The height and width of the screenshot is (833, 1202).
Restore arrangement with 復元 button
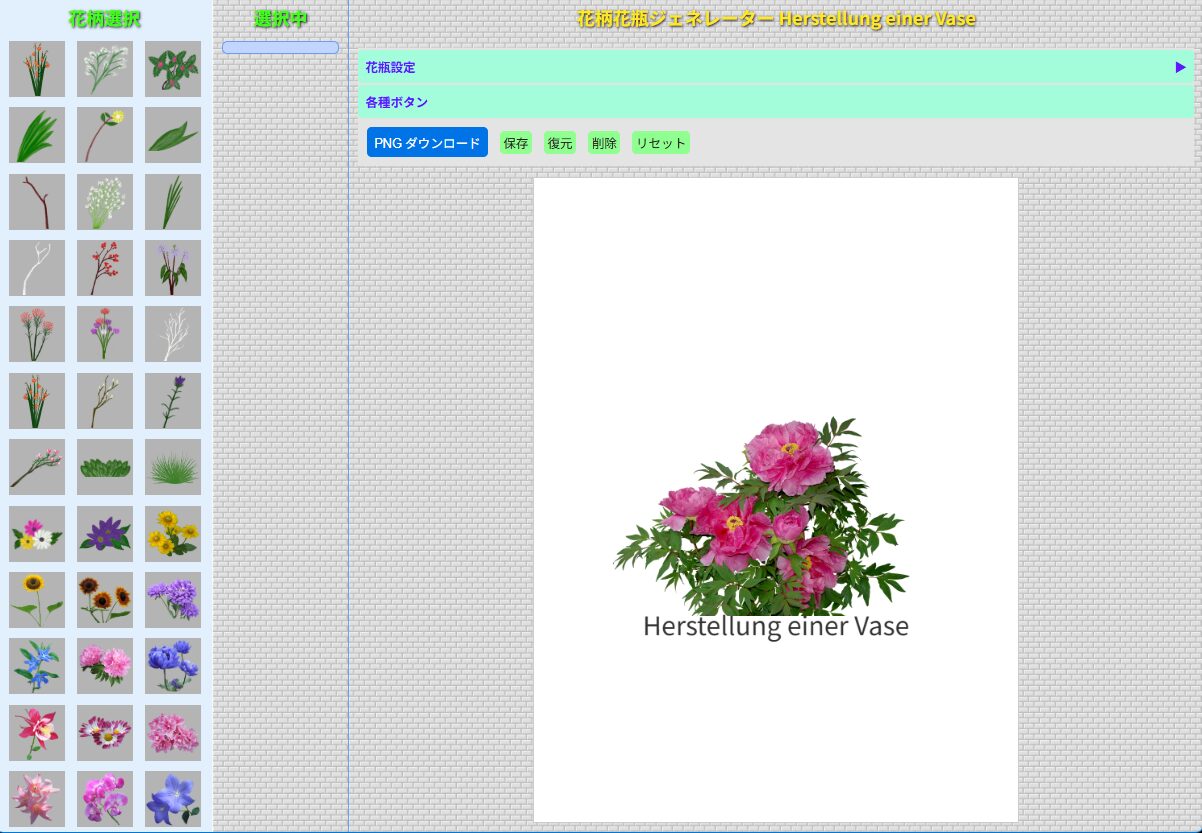click(x=560, y=143)
